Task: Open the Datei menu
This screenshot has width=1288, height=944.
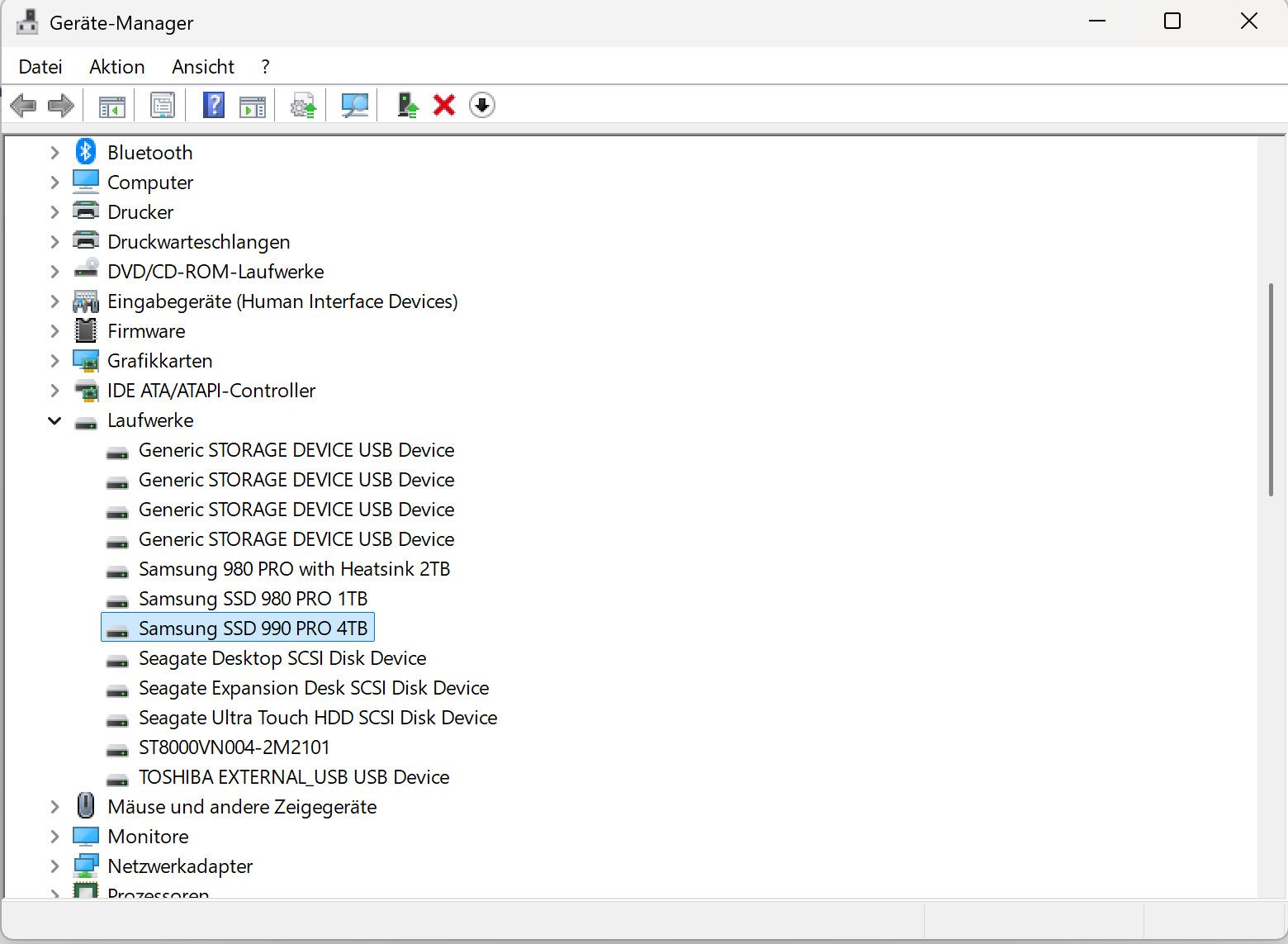Action: click(40, 67)
